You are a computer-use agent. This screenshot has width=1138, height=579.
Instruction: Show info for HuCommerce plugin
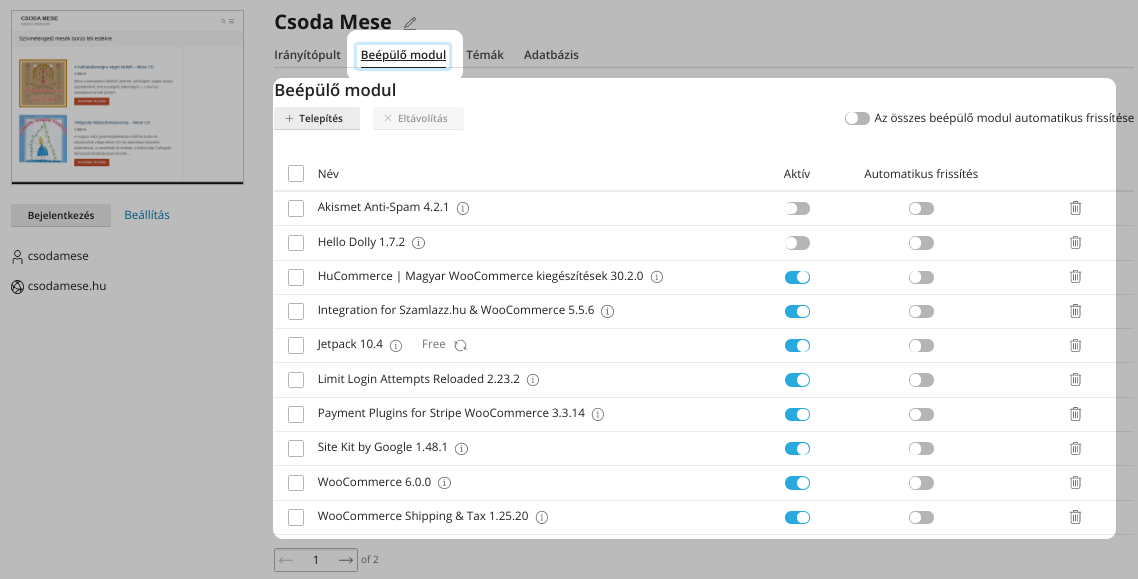tap(657, 277)
